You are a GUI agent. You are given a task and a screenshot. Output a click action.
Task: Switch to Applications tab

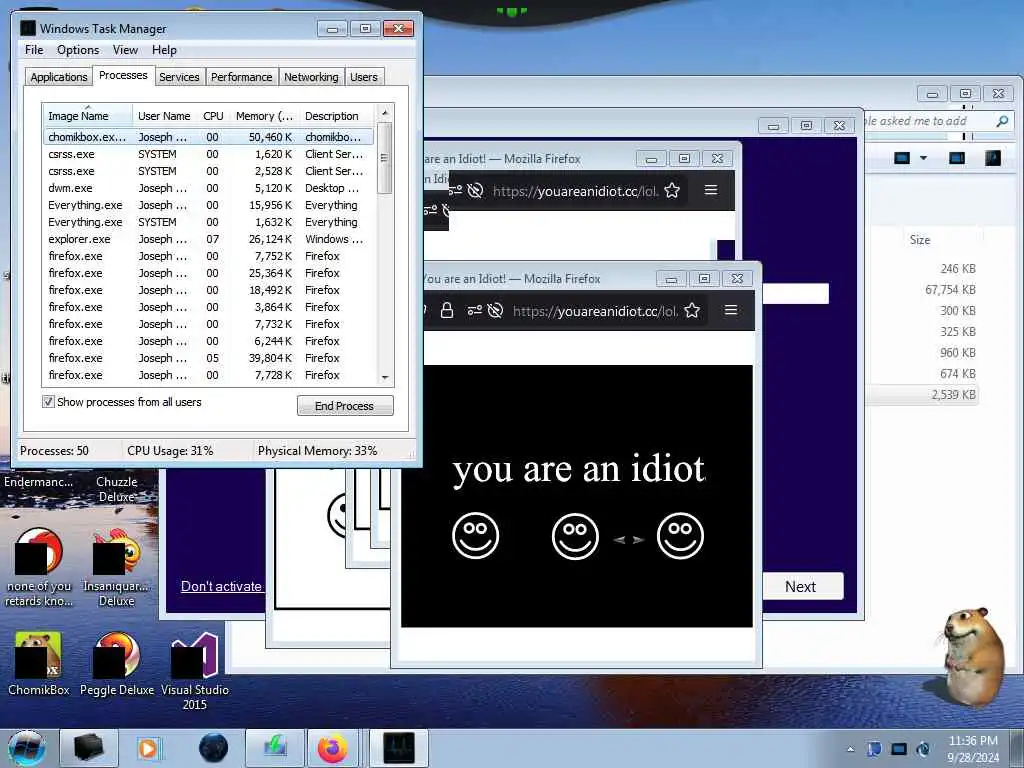(x=59, y=77)
